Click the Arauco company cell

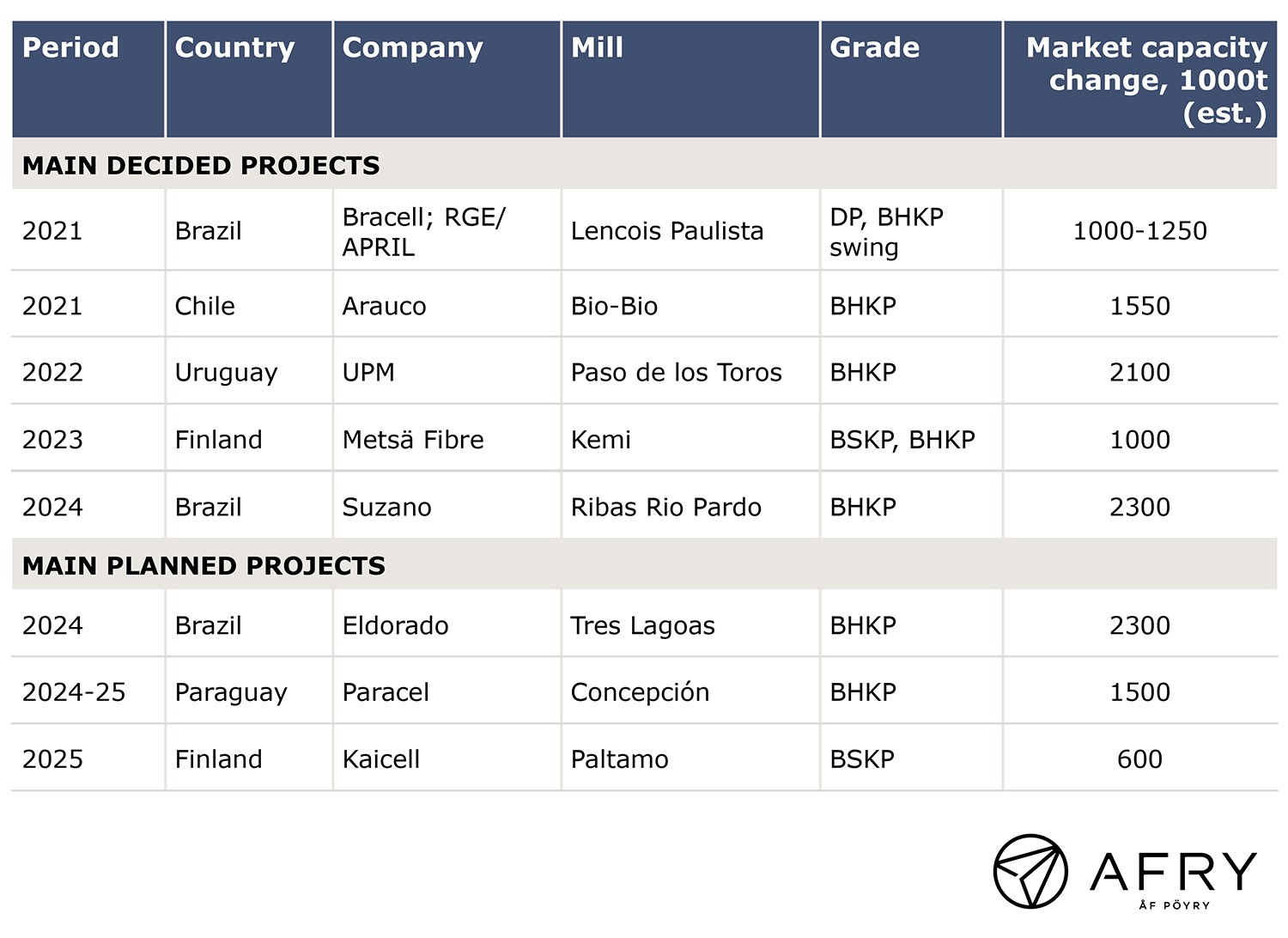384,306
